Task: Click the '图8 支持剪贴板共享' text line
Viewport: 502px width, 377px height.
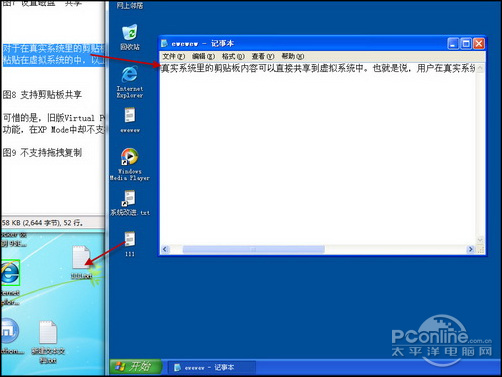Action: (42, 95)
